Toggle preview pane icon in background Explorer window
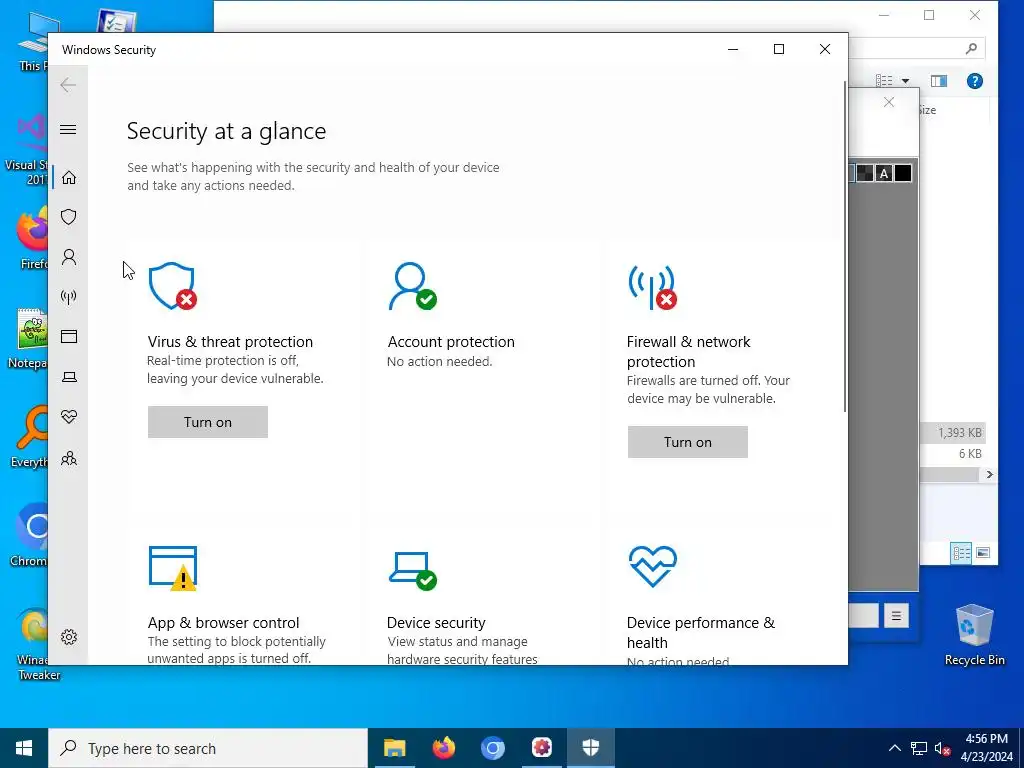This screenshot has width=1024, height=768. 938,81
